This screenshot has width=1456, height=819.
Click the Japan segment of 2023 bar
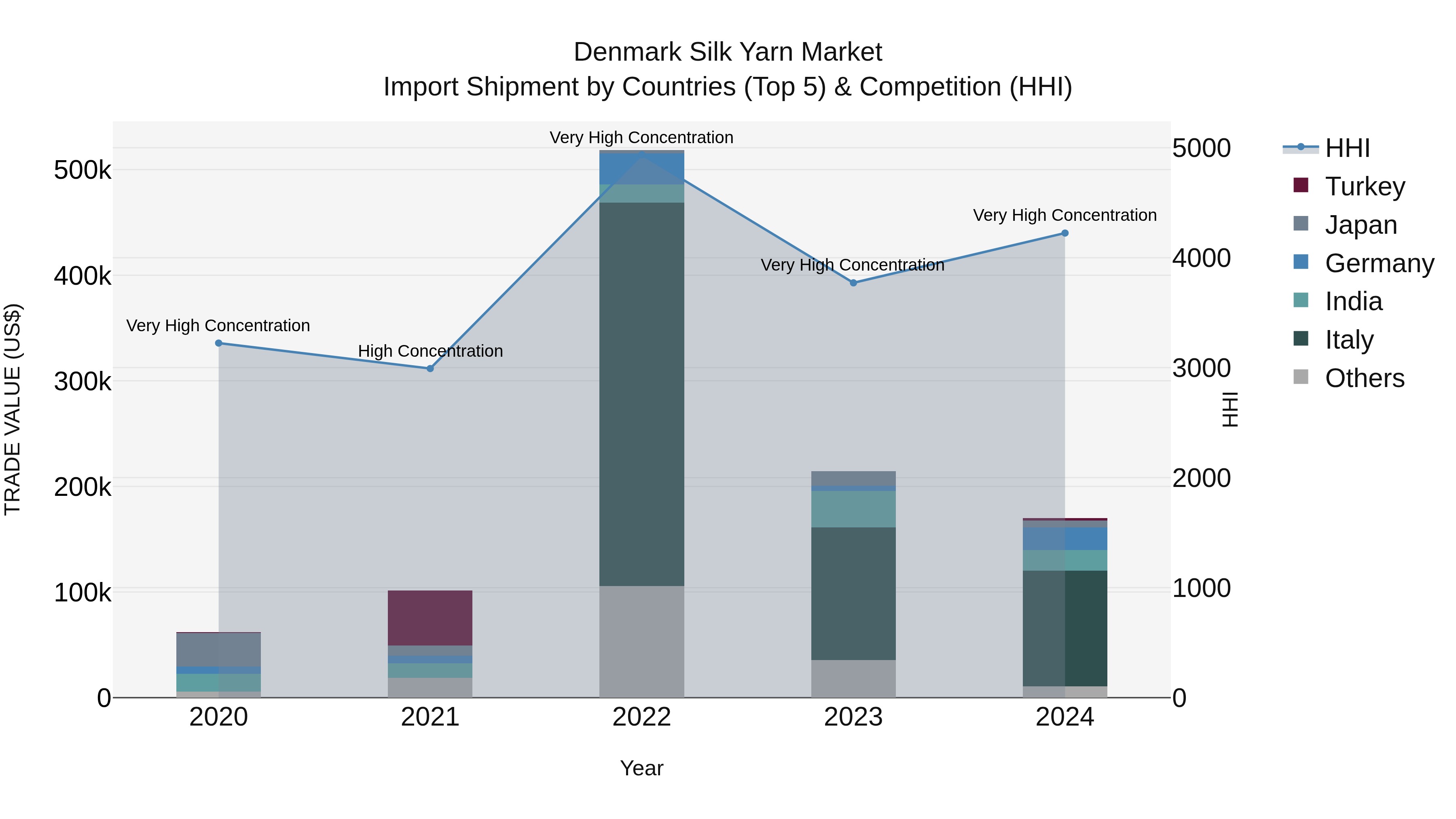[853, 478]
